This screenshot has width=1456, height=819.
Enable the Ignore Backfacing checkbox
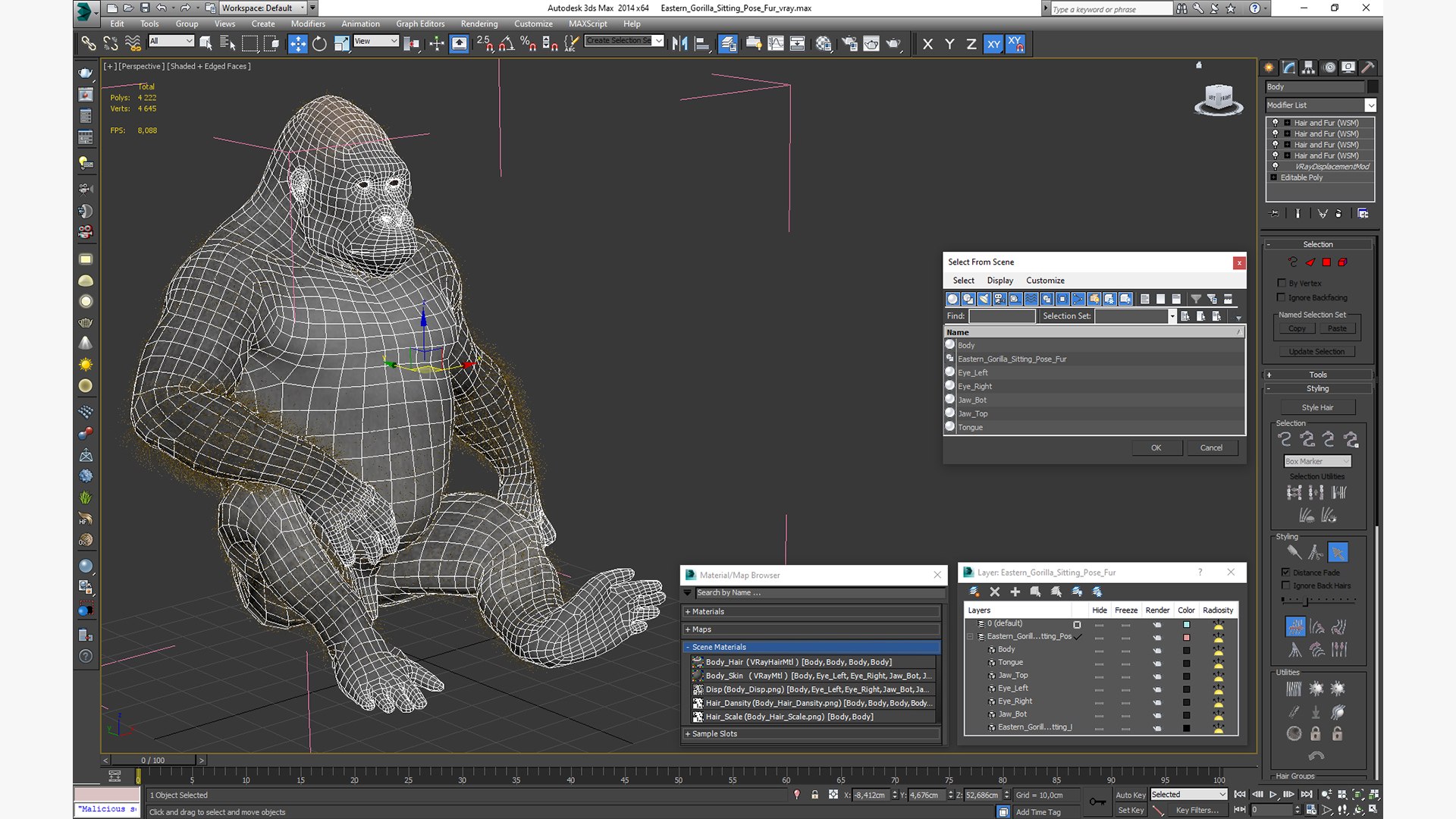click(1282, 297)
